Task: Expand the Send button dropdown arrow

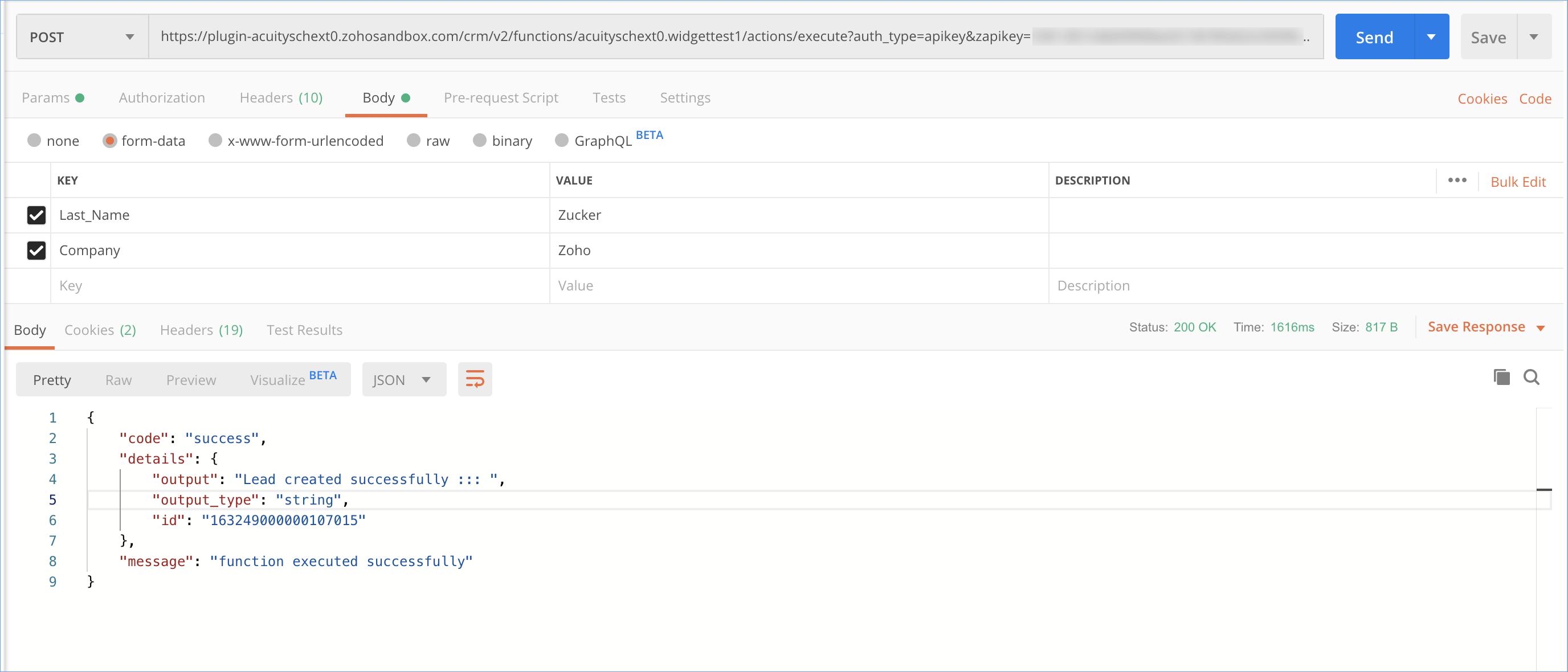Action: coord(1431,37)
